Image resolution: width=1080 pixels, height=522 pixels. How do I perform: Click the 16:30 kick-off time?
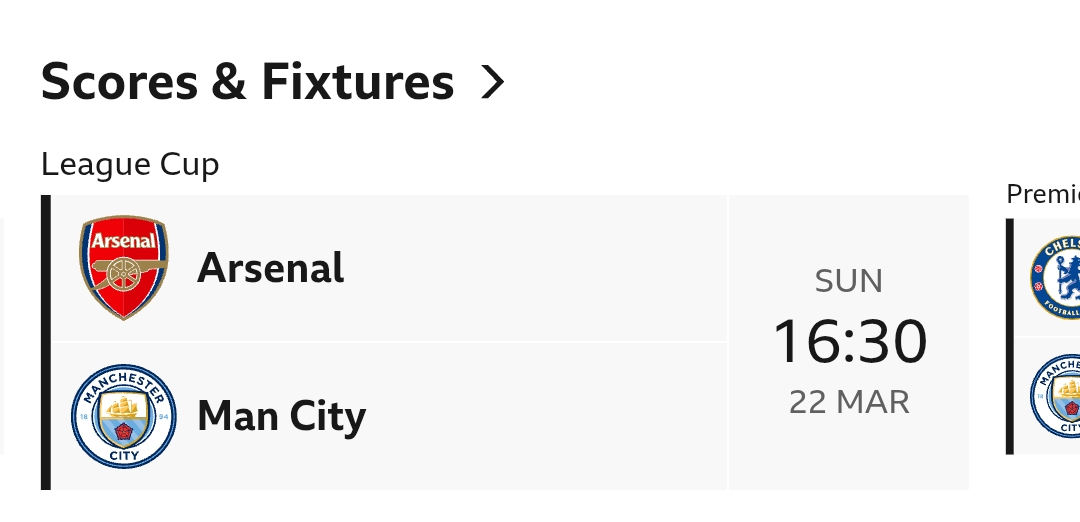(x=850, y=341)
